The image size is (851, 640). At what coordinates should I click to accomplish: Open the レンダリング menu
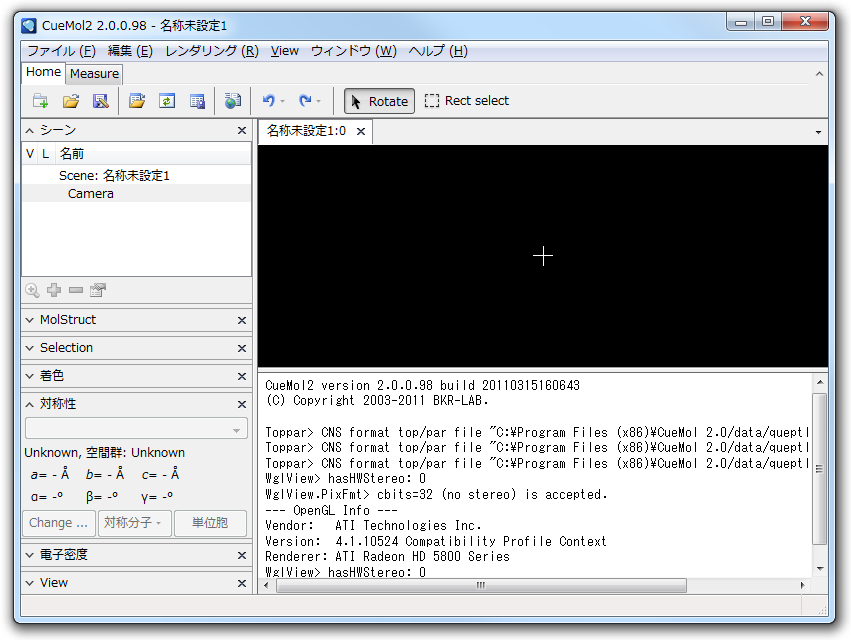(x=211, y=51)
